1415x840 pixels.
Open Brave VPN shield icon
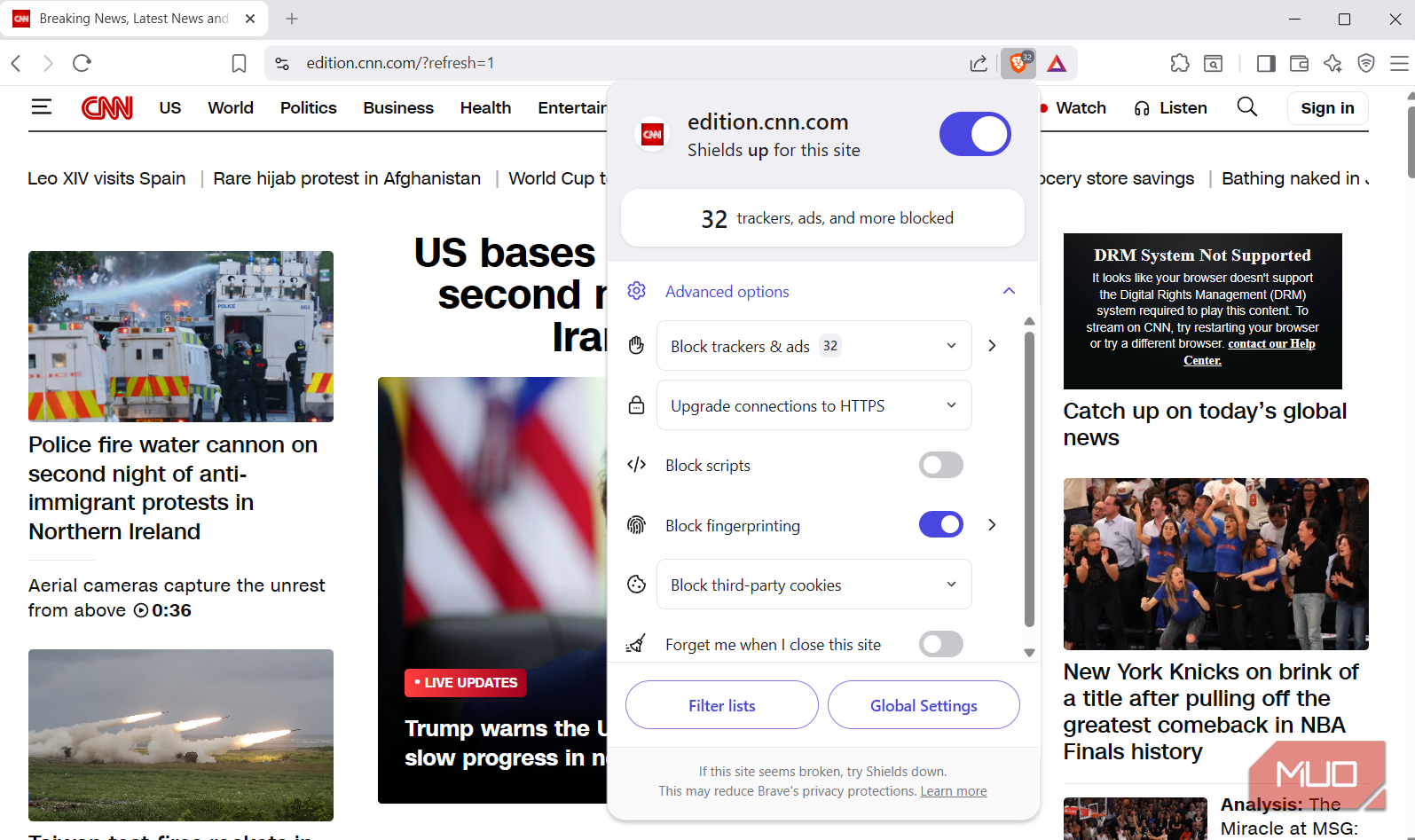pyautogui.click(x=1366, y=63)
